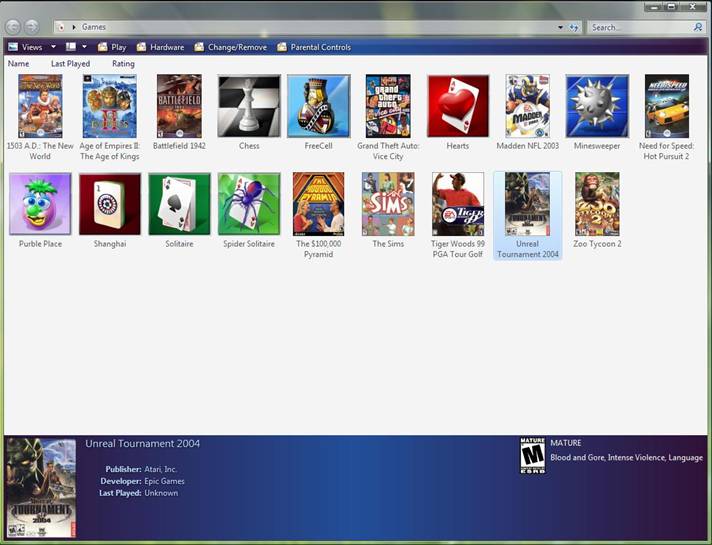
Task: Open the layout pane dropdown arrow
Action: 84,47
